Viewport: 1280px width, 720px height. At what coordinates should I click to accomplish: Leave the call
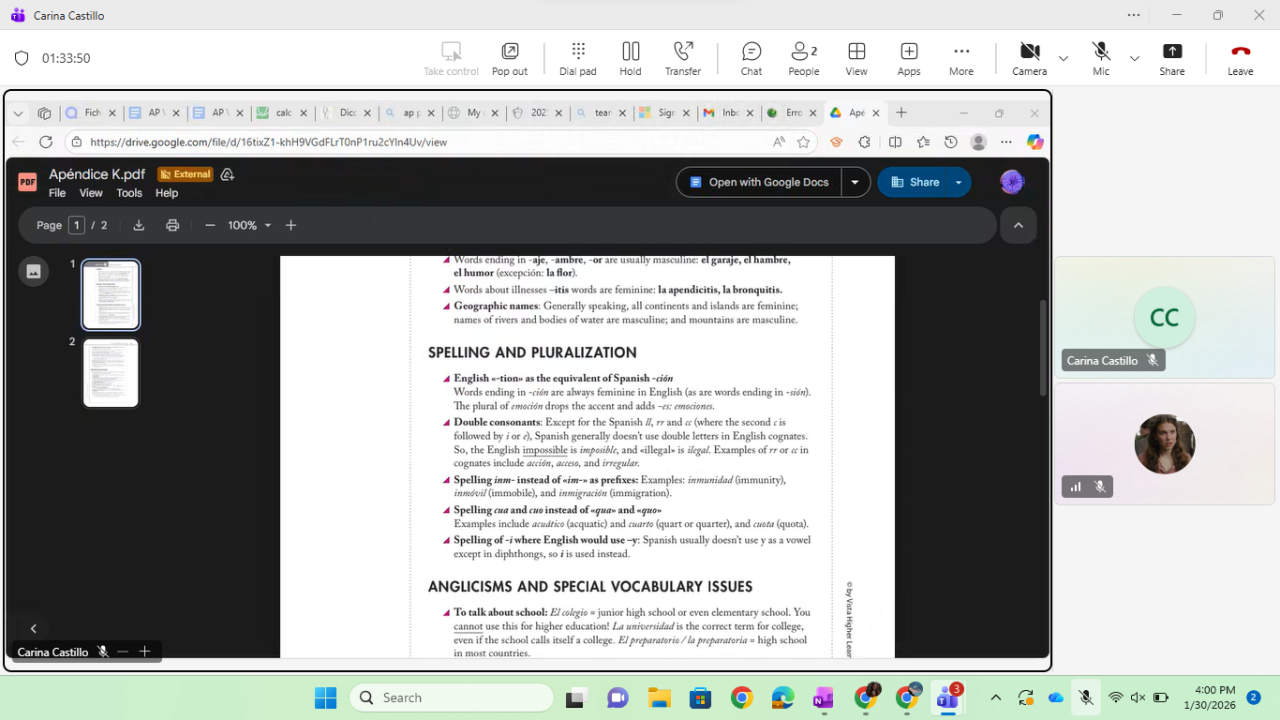point(1240,58)
